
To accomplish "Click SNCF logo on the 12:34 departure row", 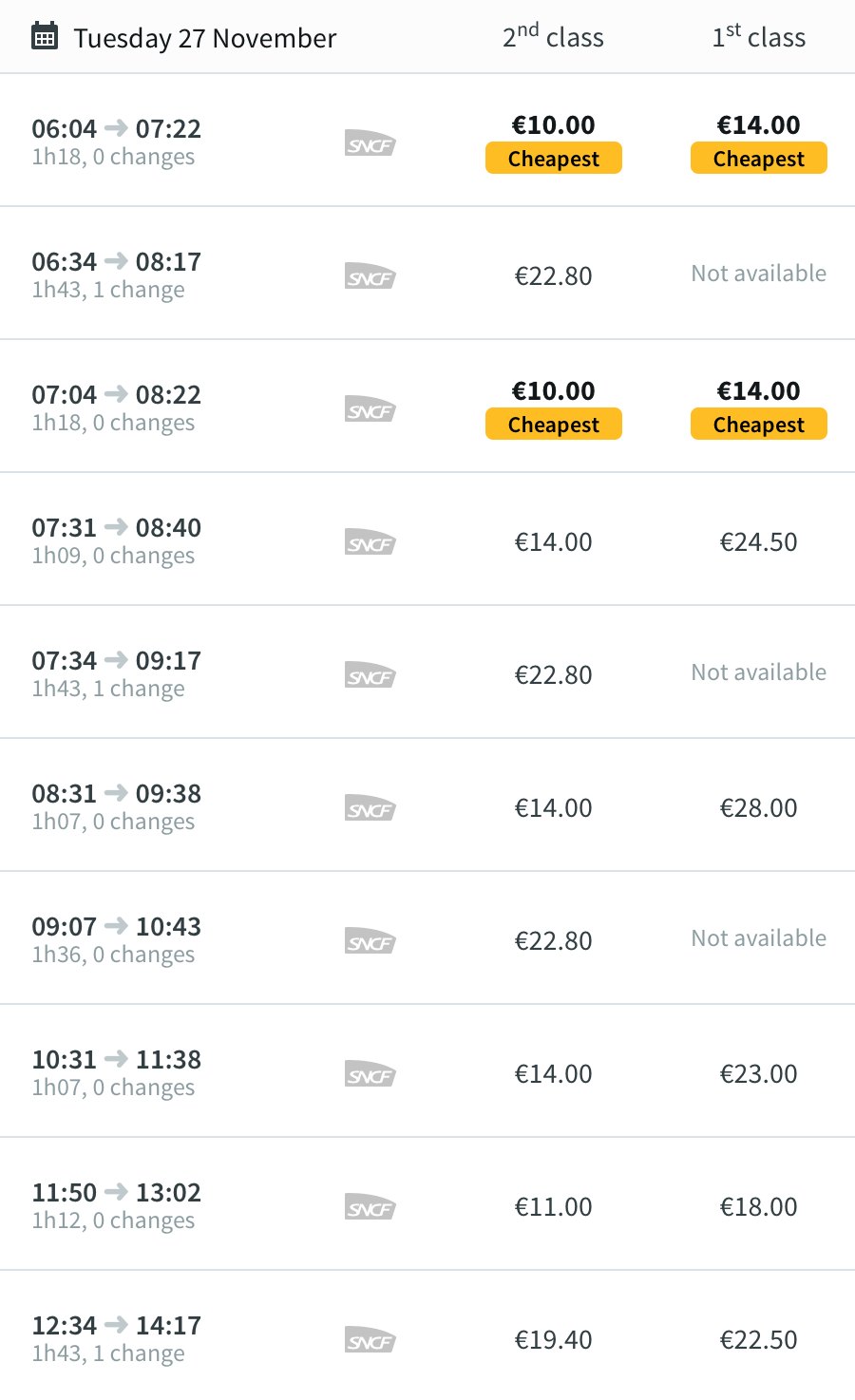I will click(370, 1340).
